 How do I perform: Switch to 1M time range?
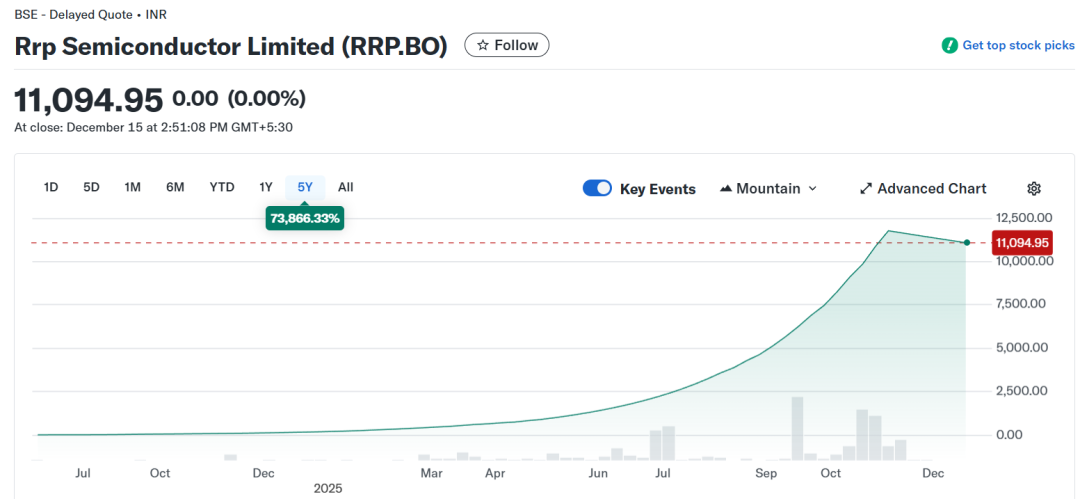[132, 187]
